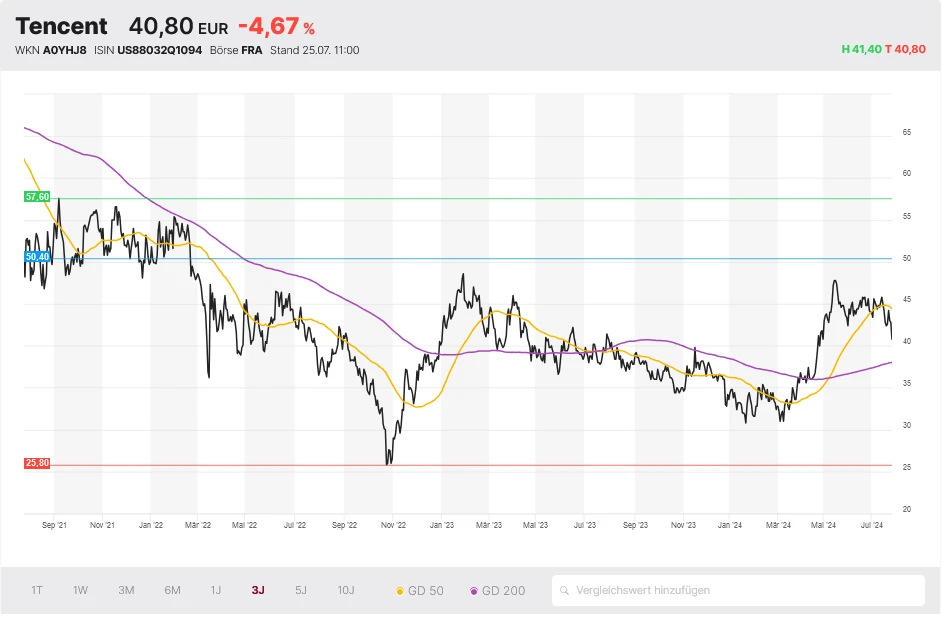Image resolution: width=943 pixels, height=625 pixels.
Task: Click the green 37,60 resistance line label
Action: [x=35, y=197]
